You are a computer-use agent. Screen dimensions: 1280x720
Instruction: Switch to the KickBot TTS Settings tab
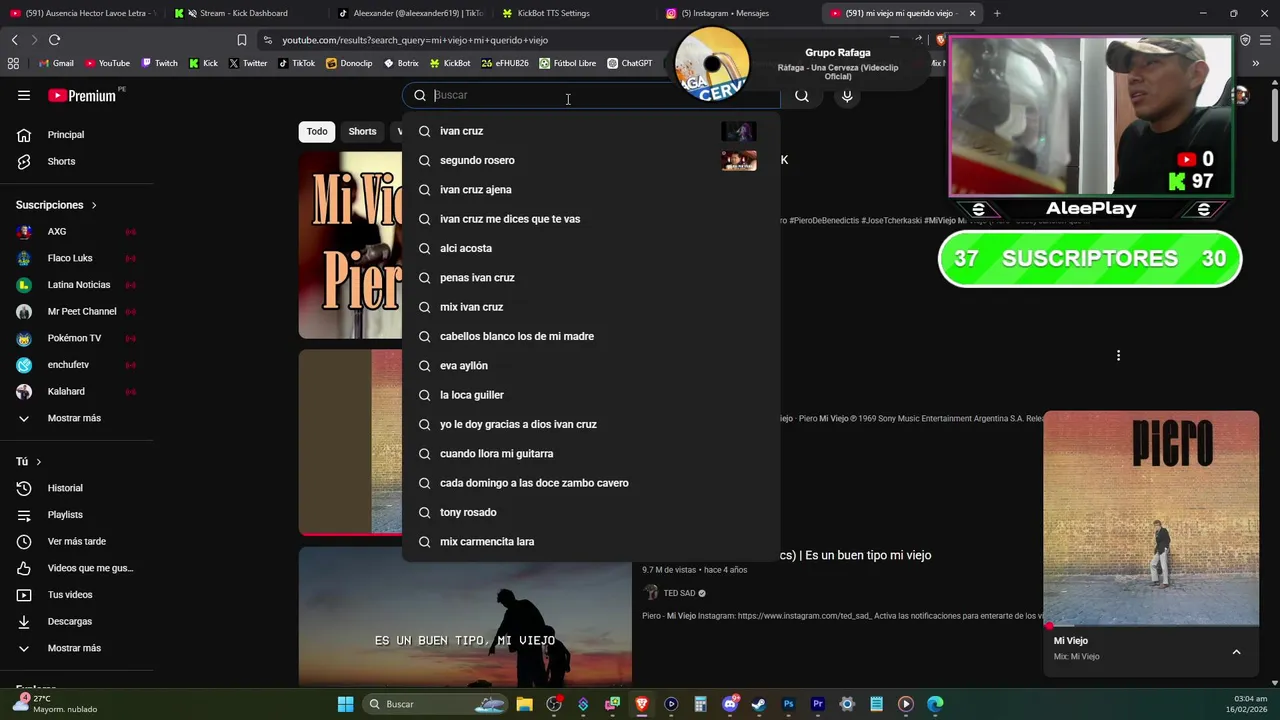[x=550, y=13]
